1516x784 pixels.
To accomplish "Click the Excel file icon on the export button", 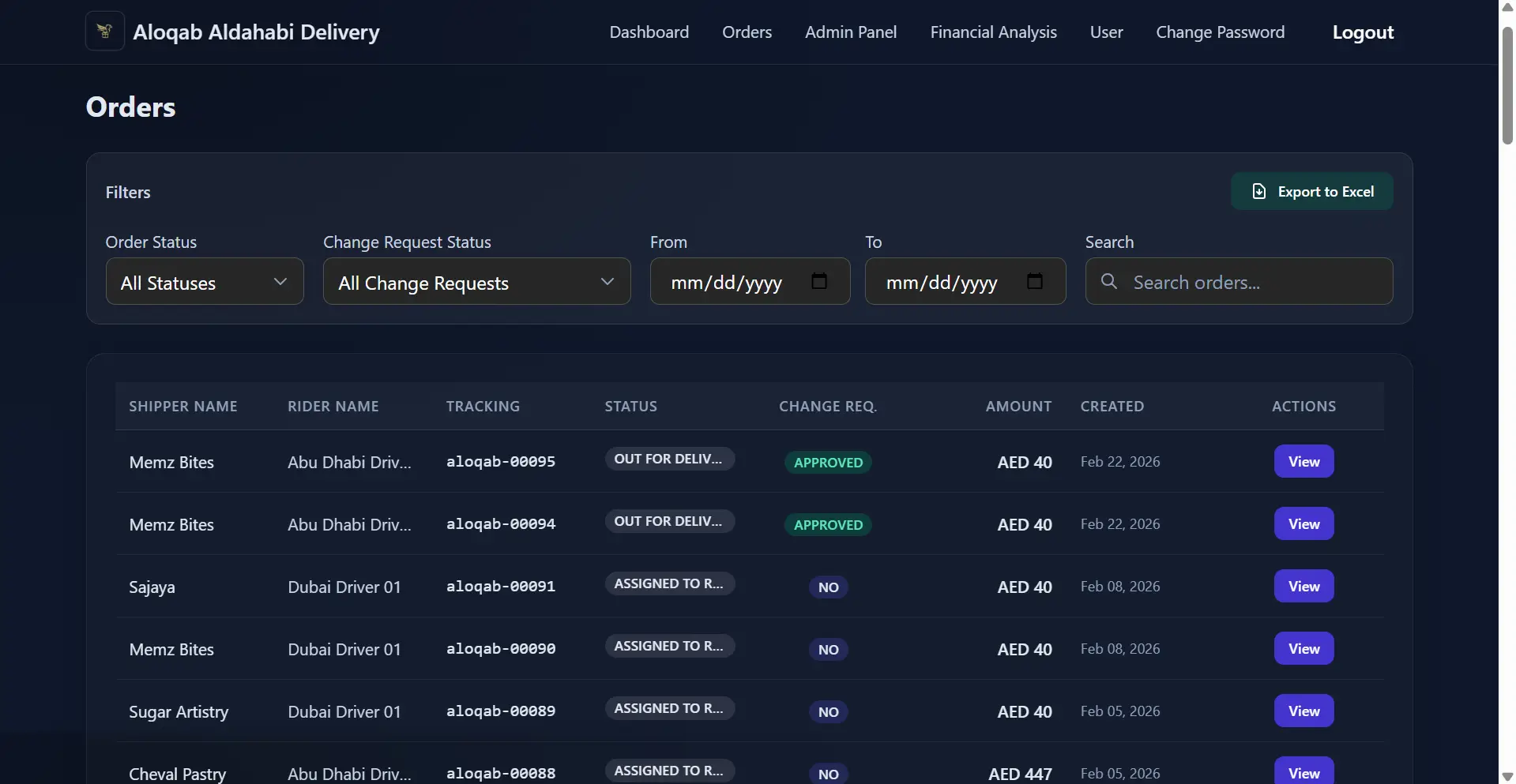I will [x=1258, y=191].
